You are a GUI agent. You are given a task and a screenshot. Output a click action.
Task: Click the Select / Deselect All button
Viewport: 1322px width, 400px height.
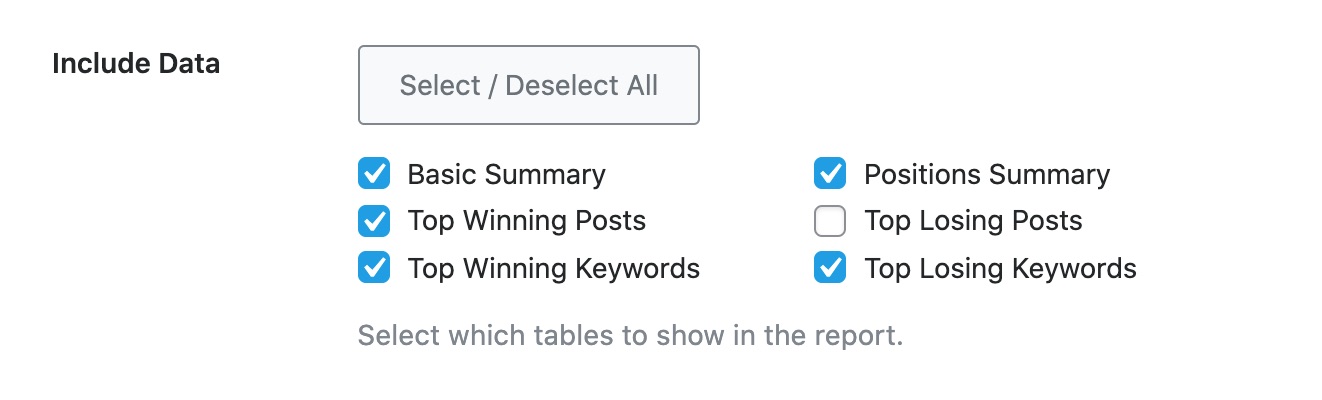coord(528,85)
